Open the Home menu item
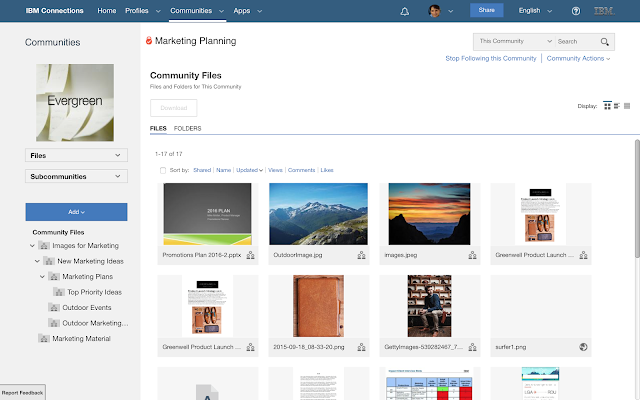This screenshot has height=400, width=640. tap(107, 11)
